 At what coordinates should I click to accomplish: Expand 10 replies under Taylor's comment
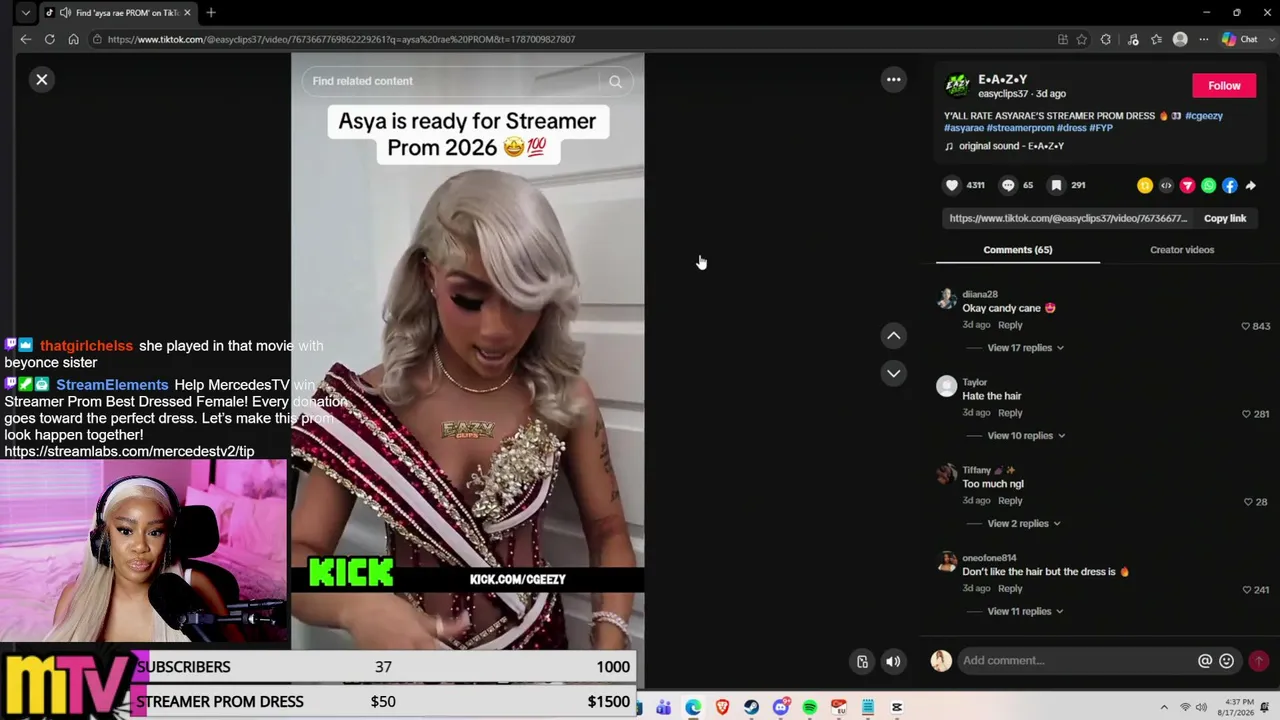[1026, 436]
